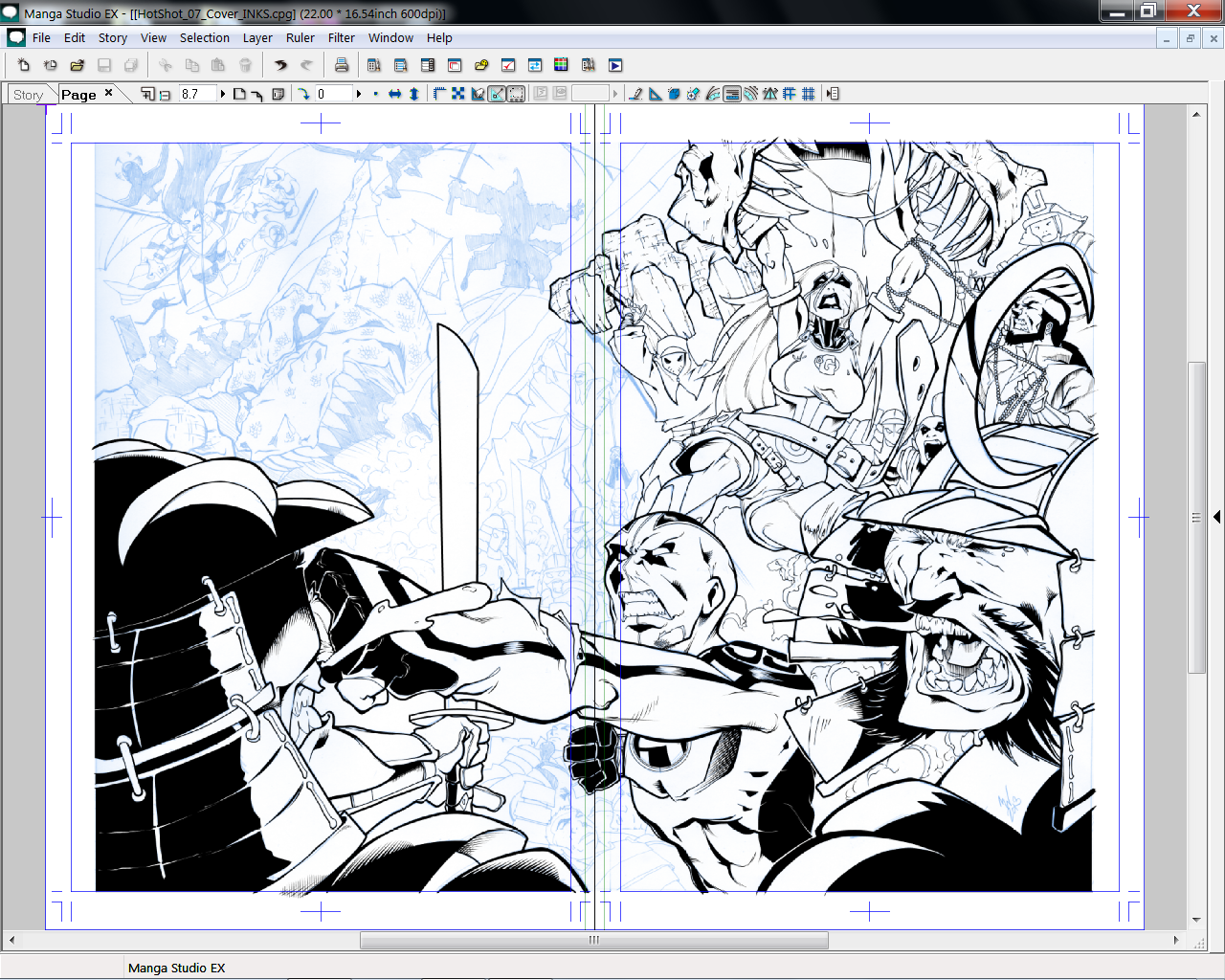Create a new page file icon
1225x980 pixels.
(24, 65)
